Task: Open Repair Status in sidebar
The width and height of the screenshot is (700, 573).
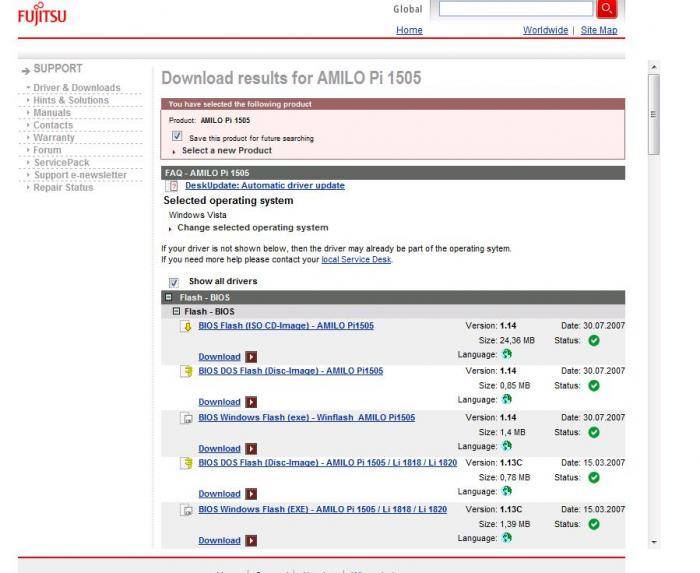Action: pyautogui.click(x=63, y=188)
